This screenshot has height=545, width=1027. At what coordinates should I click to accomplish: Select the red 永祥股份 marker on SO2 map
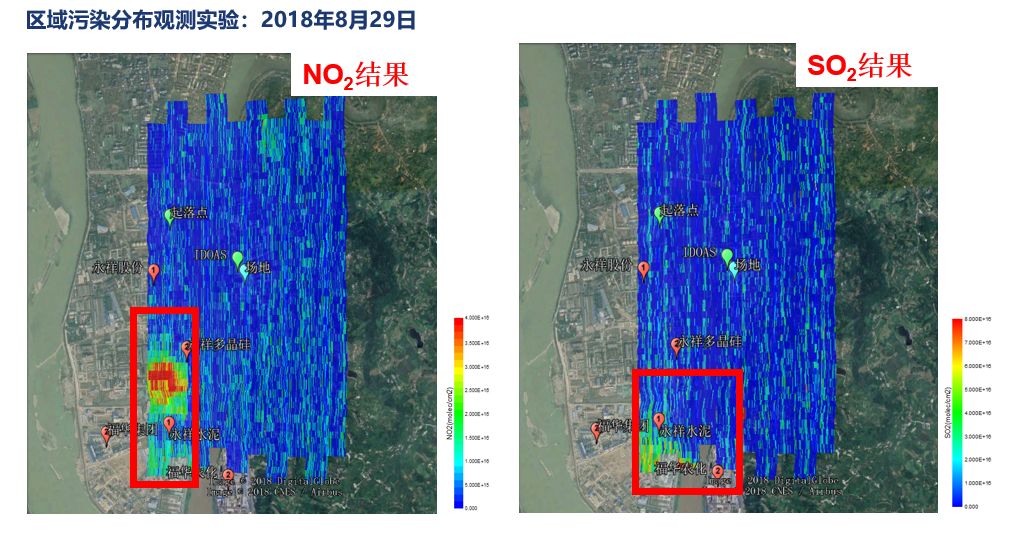coord(643,269)
